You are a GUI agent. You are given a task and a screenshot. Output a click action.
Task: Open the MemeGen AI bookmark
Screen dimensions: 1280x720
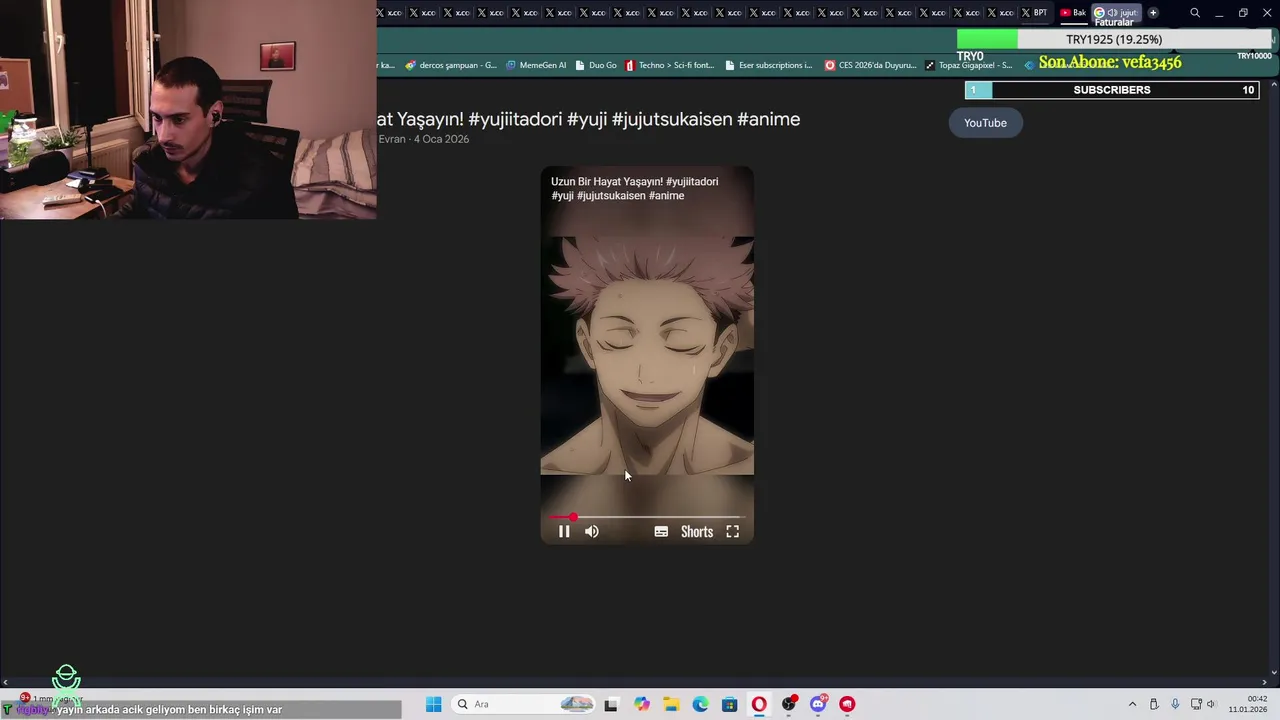(536, 65)
